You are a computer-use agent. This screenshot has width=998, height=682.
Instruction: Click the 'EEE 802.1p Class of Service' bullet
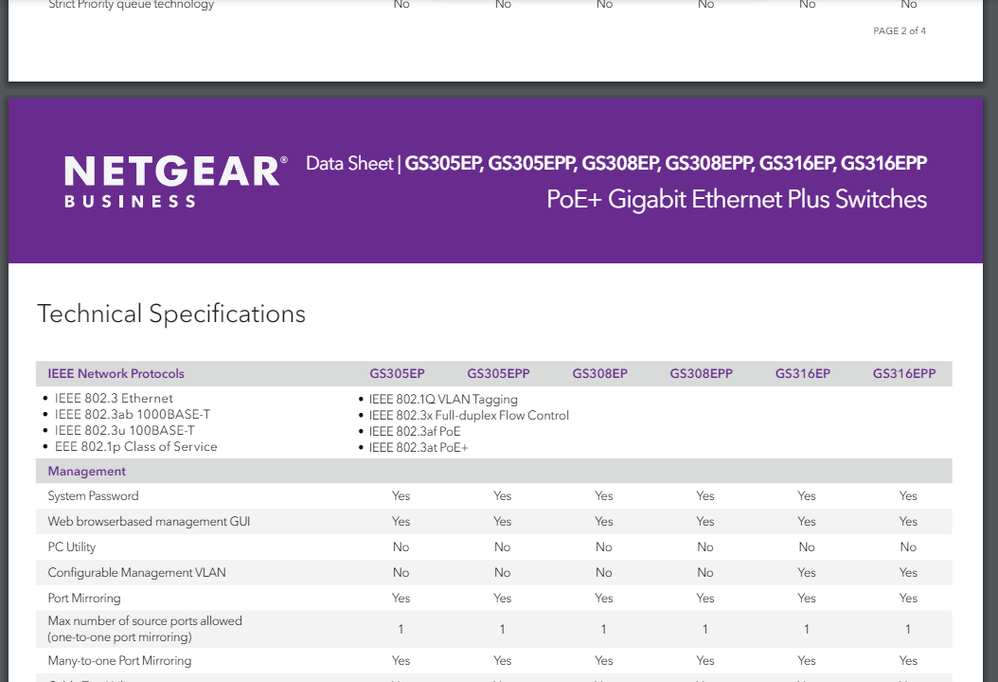pos(136,447)
